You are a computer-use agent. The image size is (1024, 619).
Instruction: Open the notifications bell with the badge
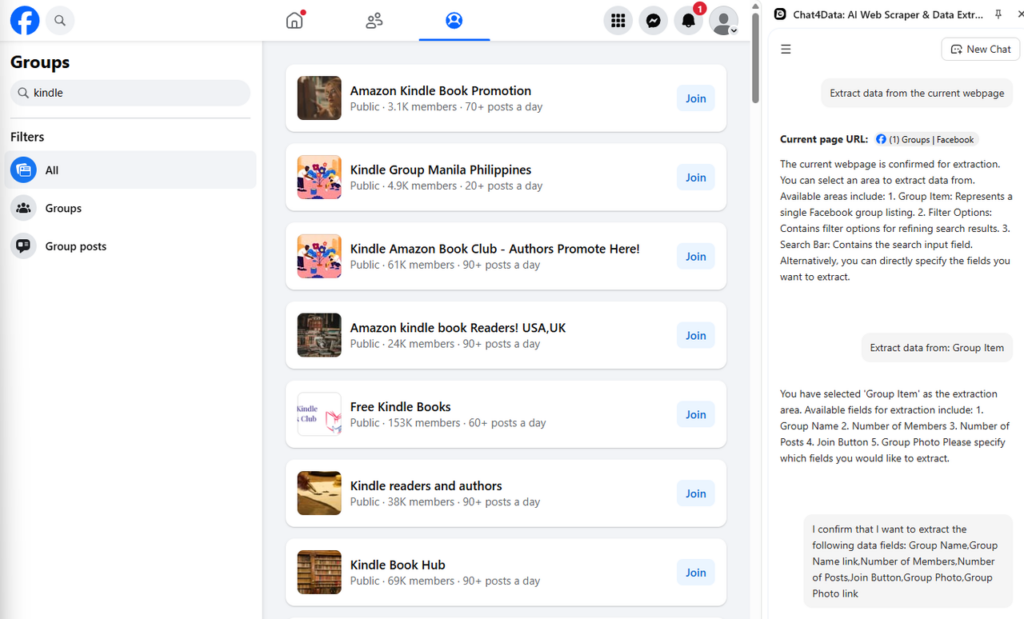click(688, 20)
